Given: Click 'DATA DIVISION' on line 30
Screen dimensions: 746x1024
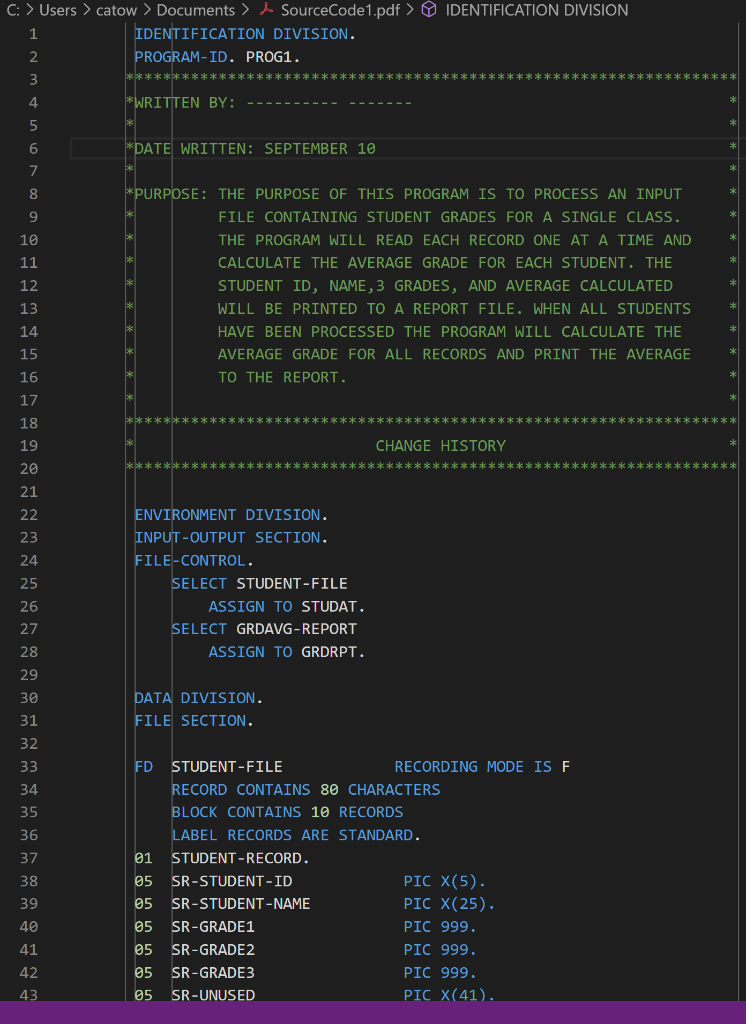Looking at the screenshot, I should pyautogui.click(x=195, y=698).
